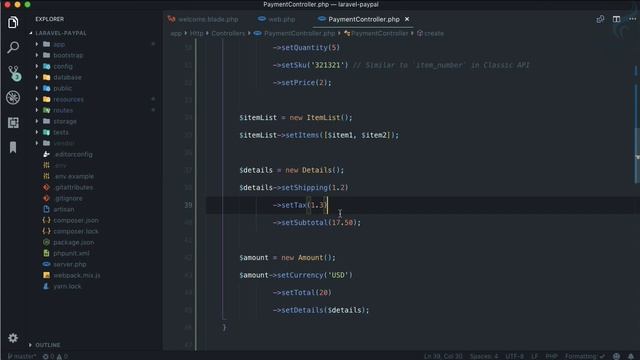Close the PaymentController.php tab

point(407,19)
